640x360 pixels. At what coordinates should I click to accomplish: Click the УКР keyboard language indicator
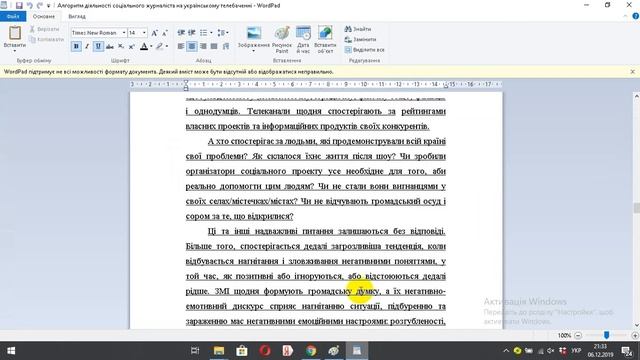[x=576, y=351]
